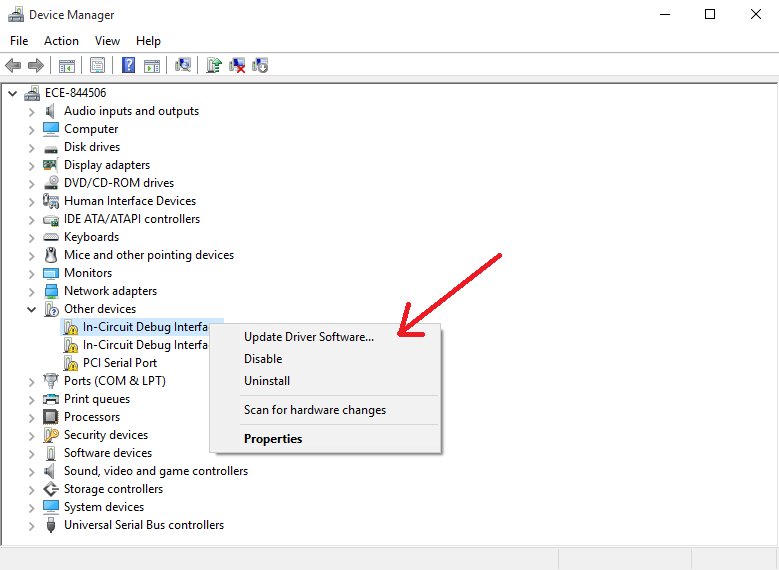The image size is (779, 570).
Task: Click the PCI Serial Port warning icon
Action: coord(71,363)
